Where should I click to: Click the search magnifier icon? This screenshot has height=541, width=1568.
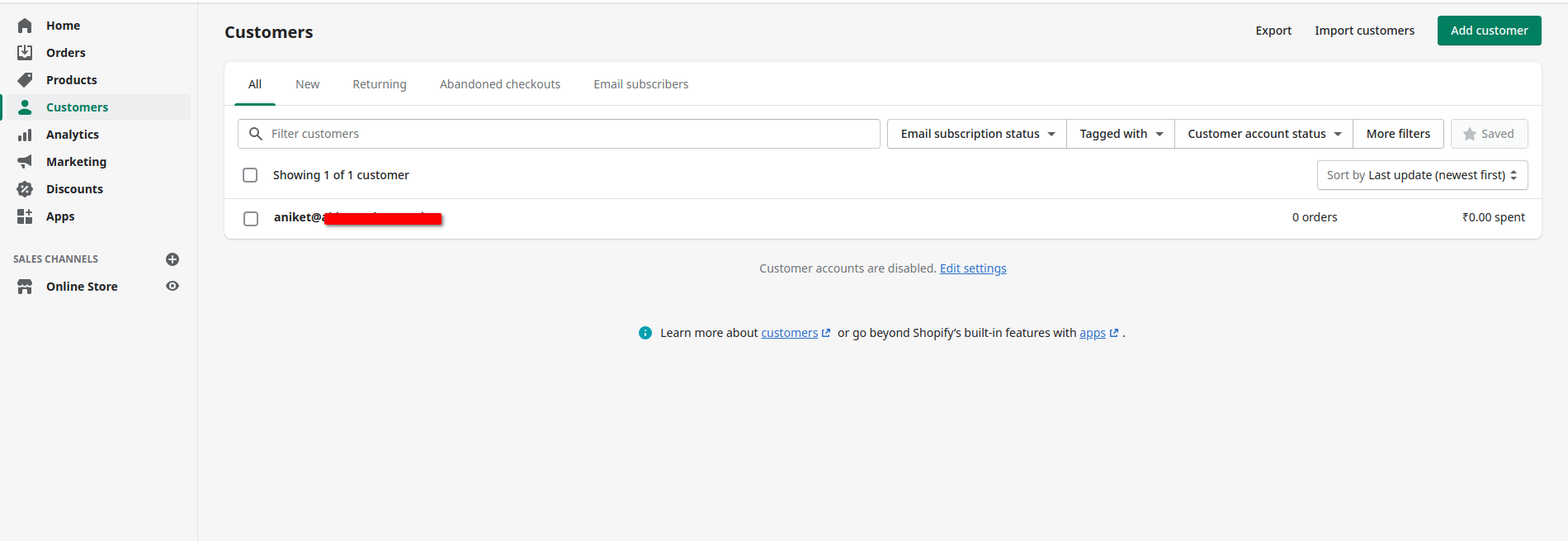tap(256, 134)
